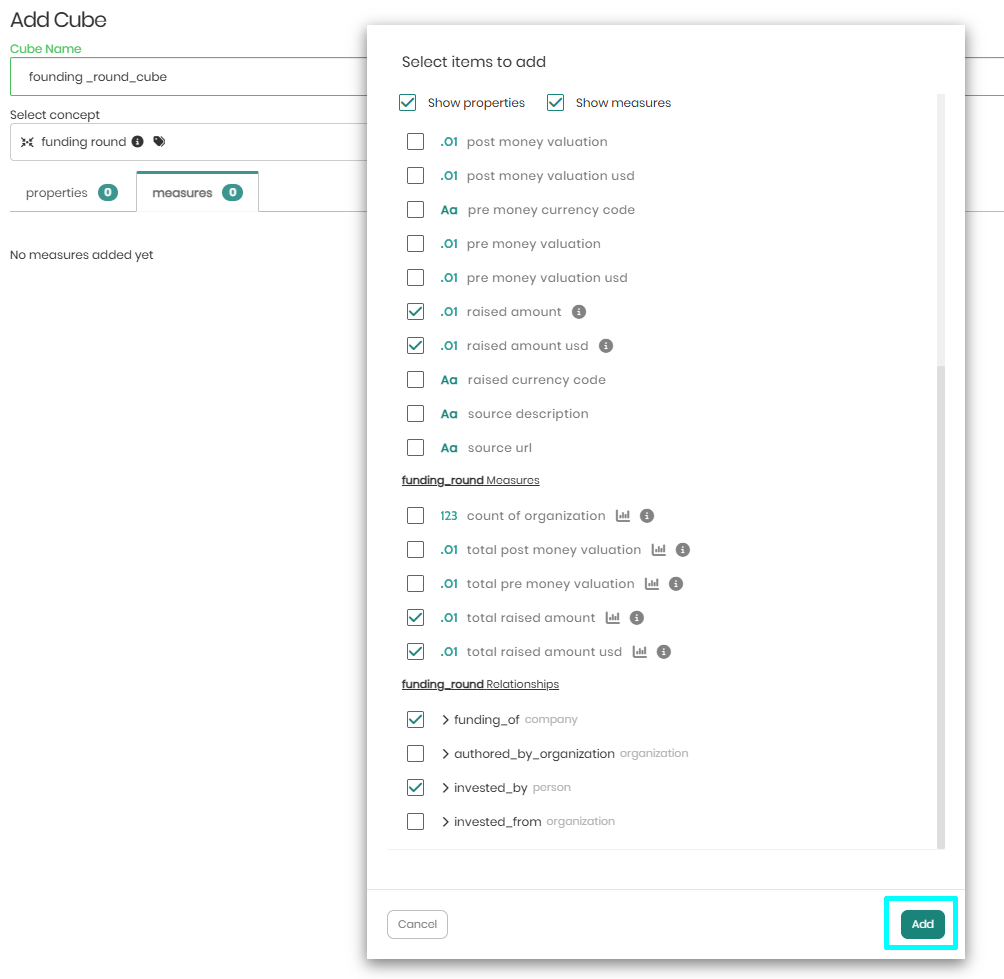
Task: Check the post money valuation usd item
Action: click(415, 176)
